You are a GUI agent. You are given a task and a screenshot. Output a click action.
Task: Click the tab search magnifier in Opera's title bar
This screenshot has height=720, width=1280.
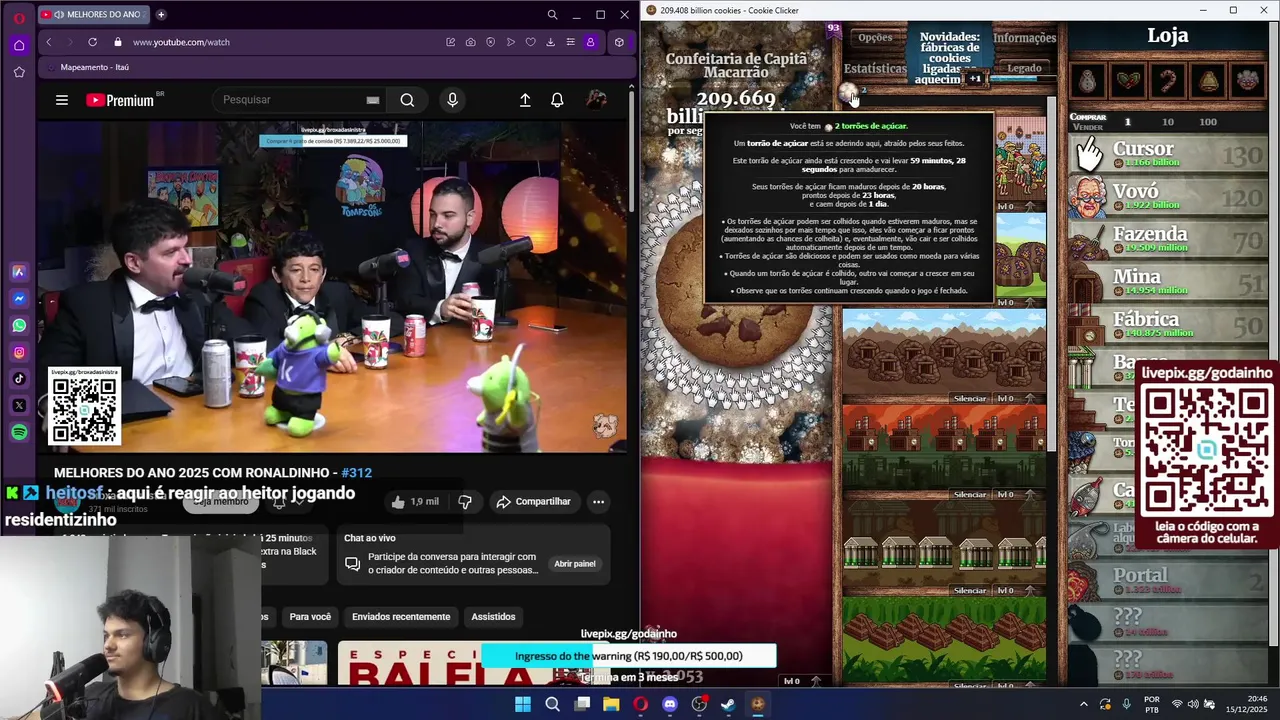click(x=552, y=15)
